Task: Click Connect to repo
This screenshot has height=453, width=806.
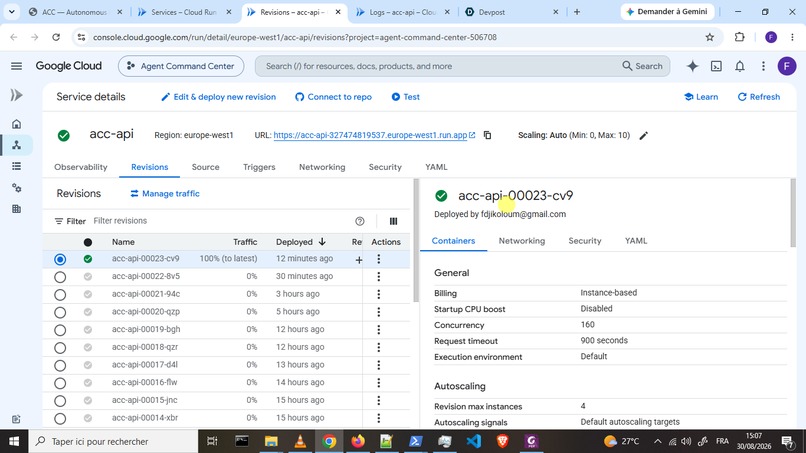Action: pyautogui.click(x=333, y=97)
